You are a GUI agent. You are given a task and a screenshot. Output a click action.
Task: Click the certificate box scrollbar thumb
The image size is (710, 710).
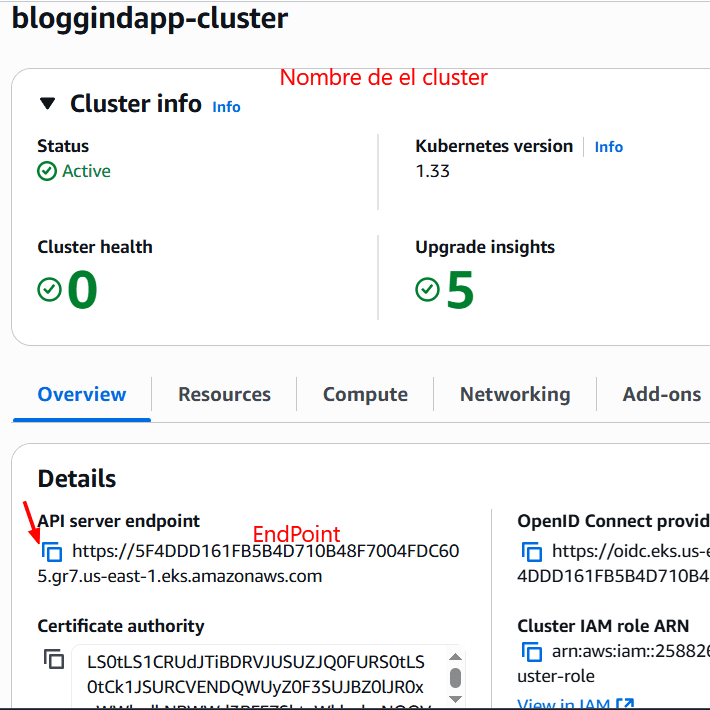[x=456, y=678]
